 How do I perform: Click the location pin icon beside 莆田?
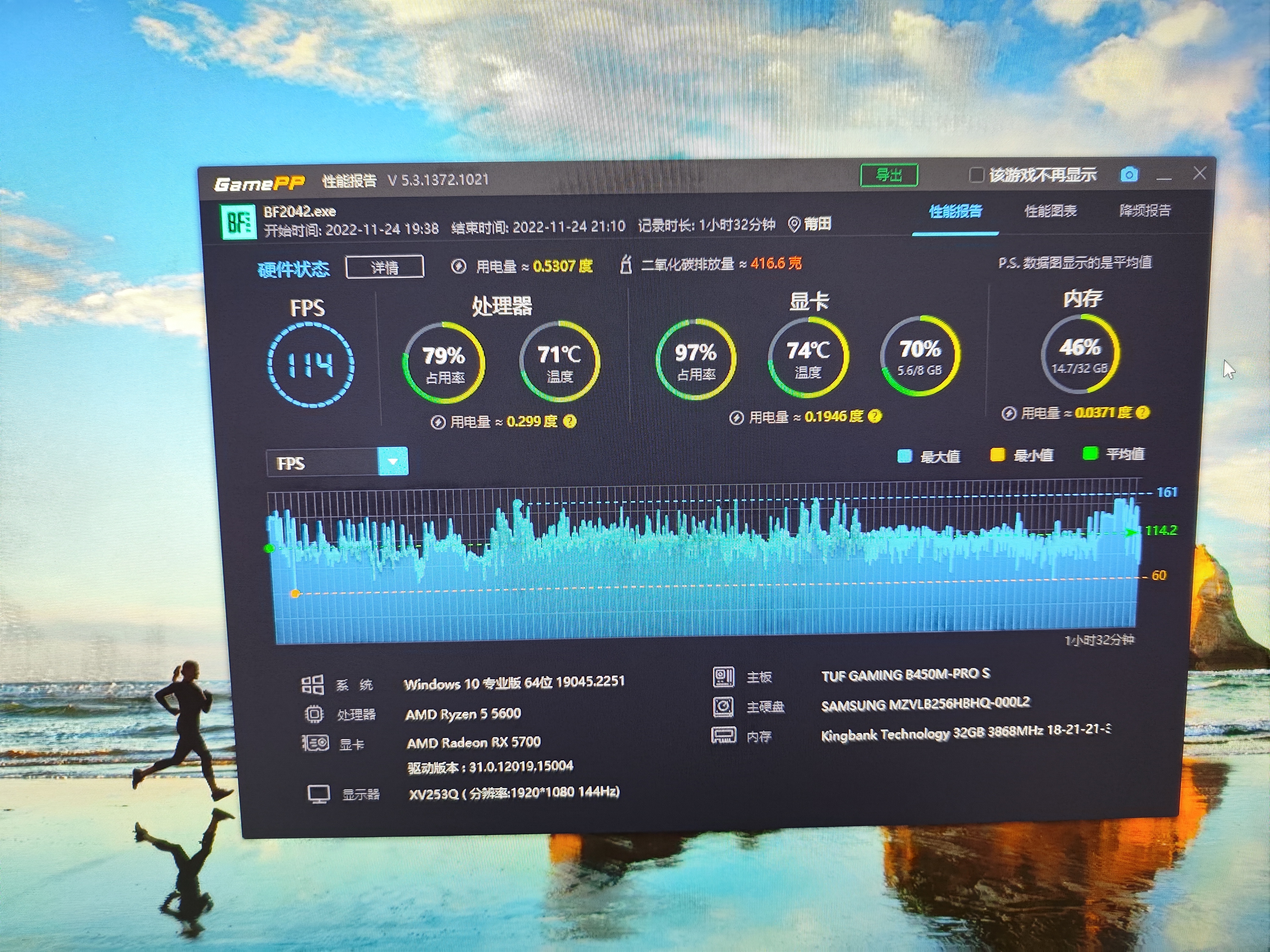pos(794,224)
